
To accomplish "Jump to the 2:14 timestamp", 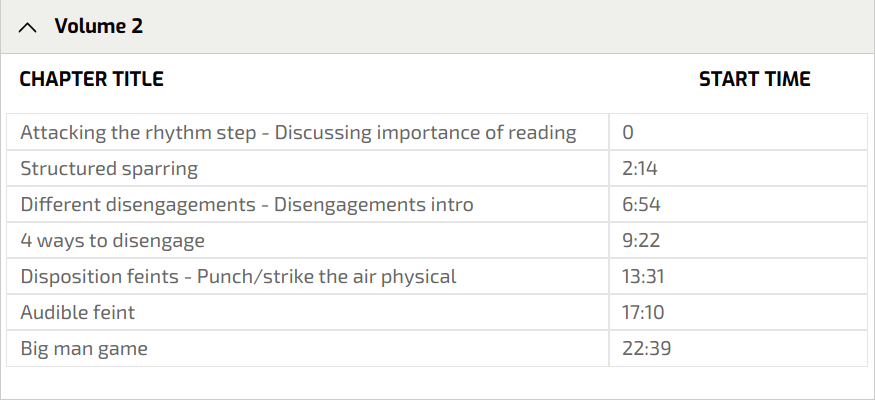I will click(640, 168).
